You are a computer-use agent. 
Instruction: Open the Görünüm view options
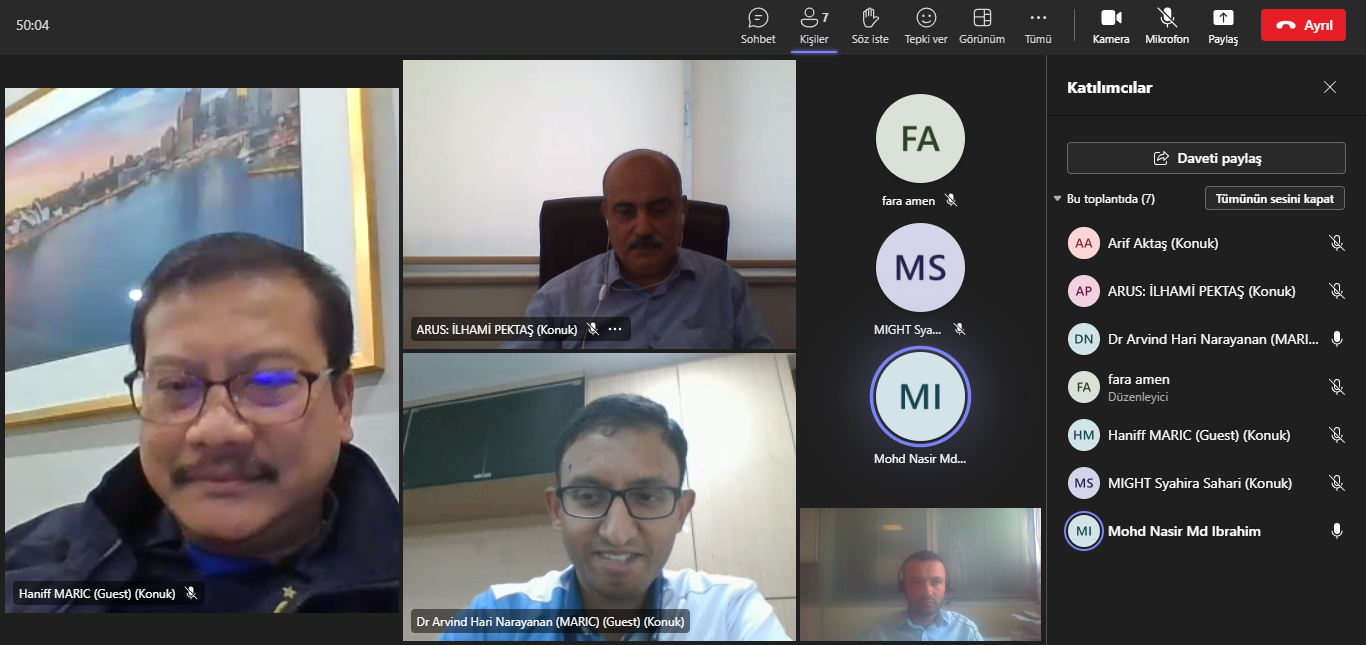(982, 26)
